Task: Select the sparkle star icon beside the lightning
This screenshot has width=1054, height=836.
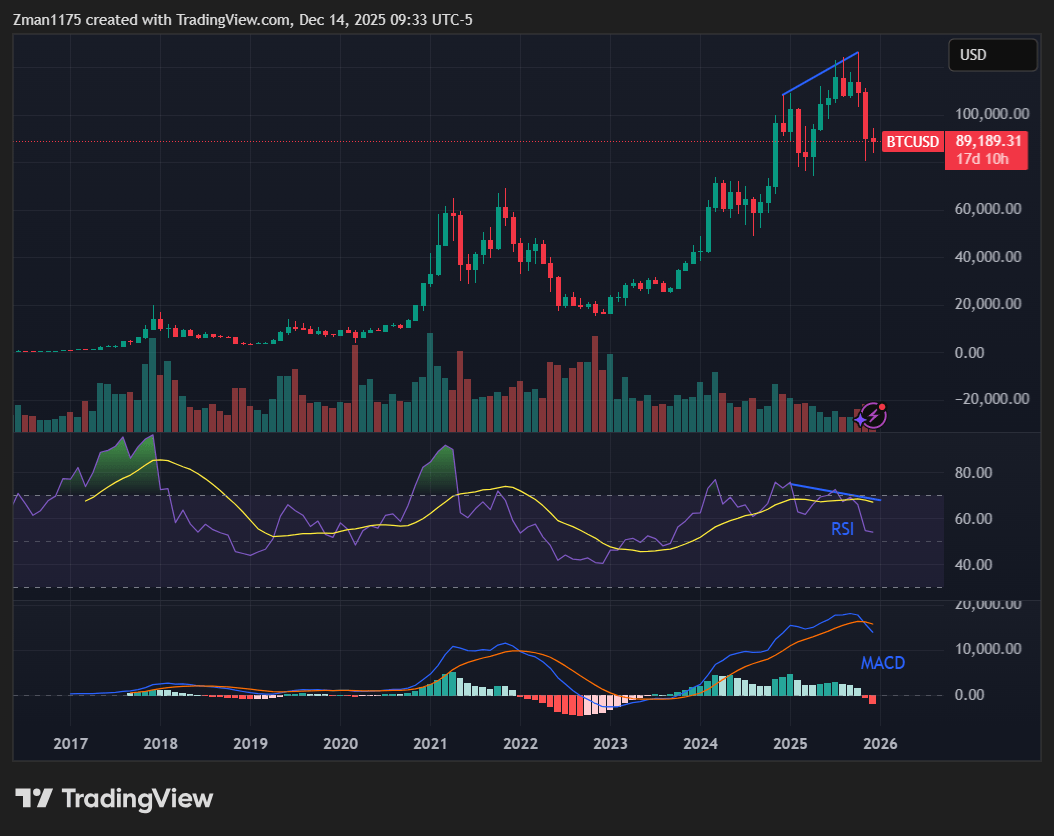Action: [x=860, y=420]
